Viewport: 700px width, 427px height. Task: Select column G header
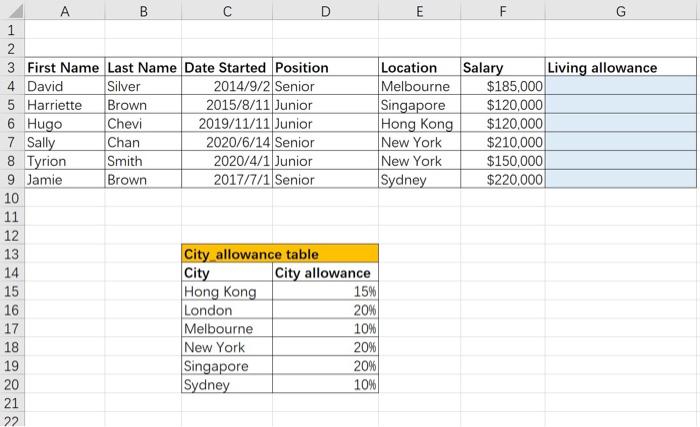(x=621, y=10)
